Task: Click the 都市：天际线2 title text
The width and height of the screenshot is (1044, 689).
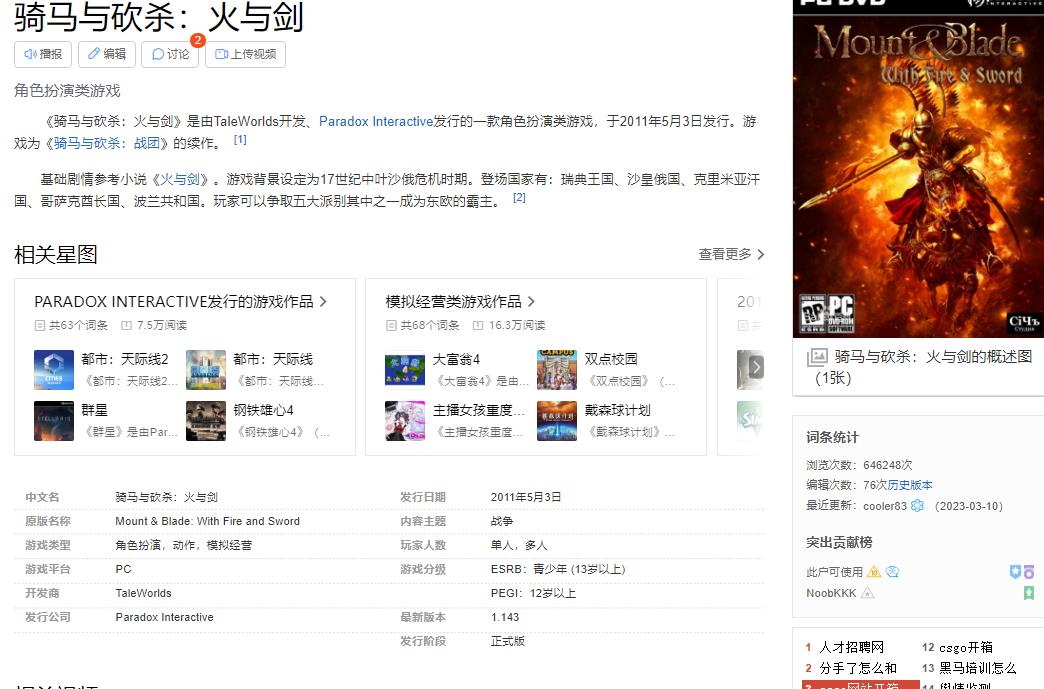Action: 125,359
